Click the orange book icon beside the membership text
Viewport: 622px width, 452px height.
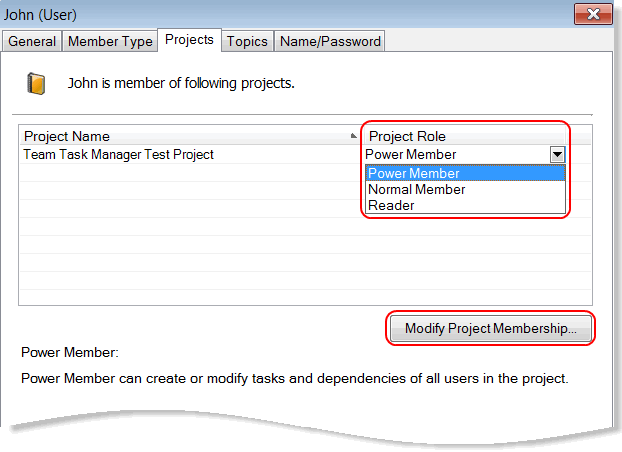coord(36,83)
